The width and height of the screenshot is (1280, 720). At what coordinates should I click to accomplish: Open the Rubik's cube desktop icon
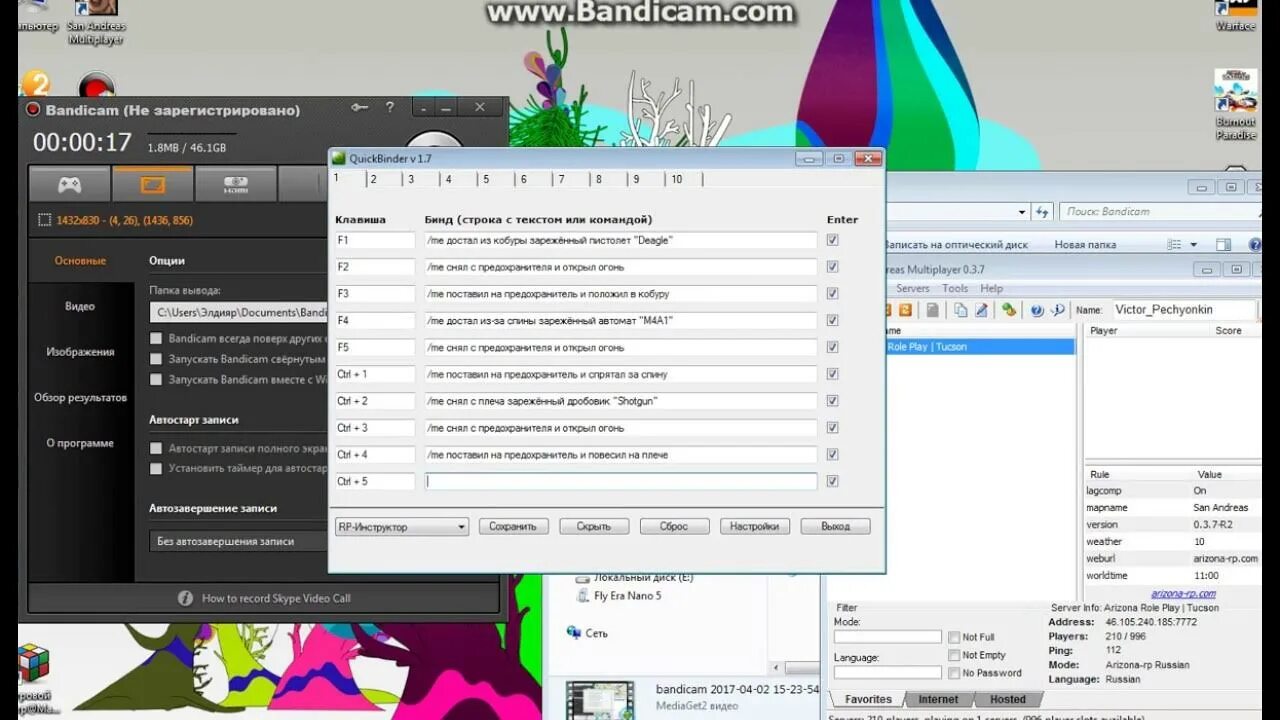pos(34,663)
